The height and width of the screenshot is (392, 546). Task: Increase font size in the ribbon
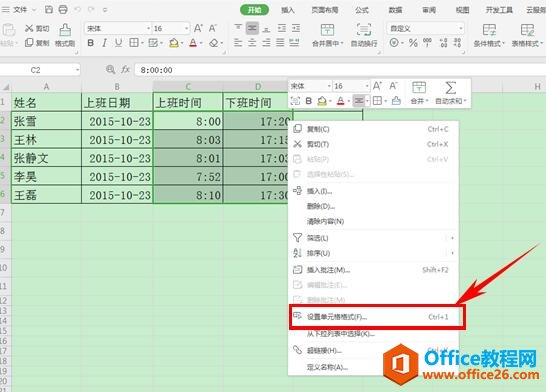pos(198,28)
